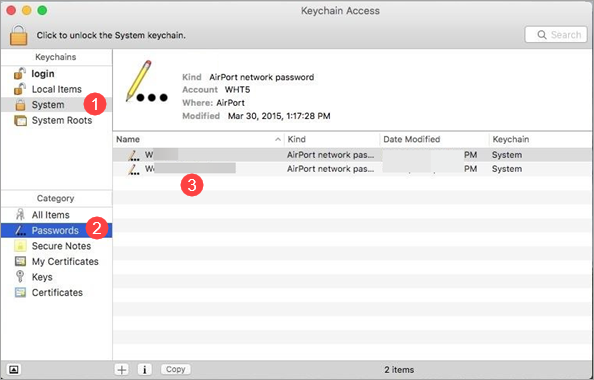Image resolution: width=594 pixels, height=380 pixels.
Task: Click the All Items keys icon
Action: (20, 214)
